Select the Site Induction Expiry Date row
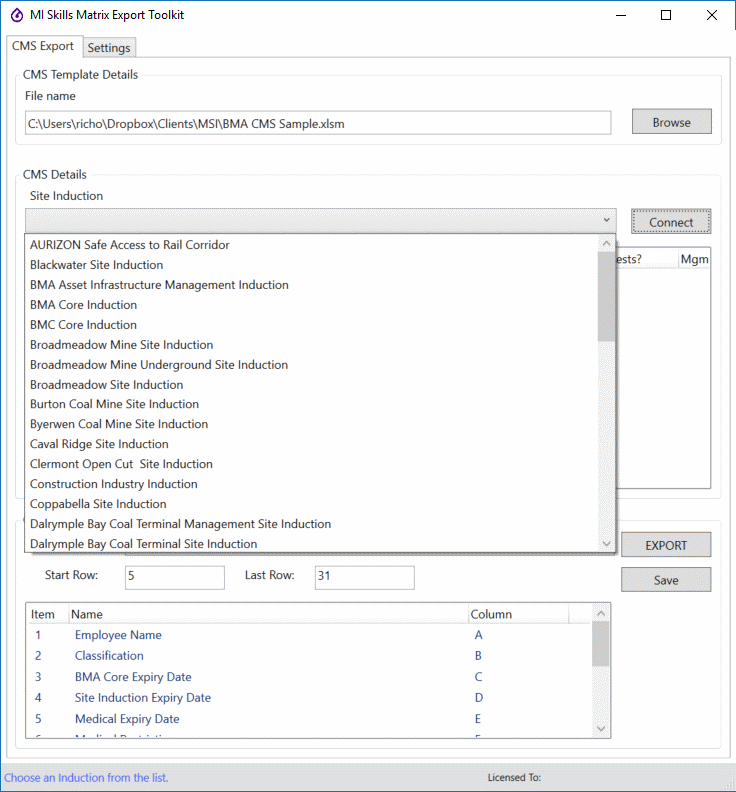Viewport: 736px width, 792px height. pos(309,698)
